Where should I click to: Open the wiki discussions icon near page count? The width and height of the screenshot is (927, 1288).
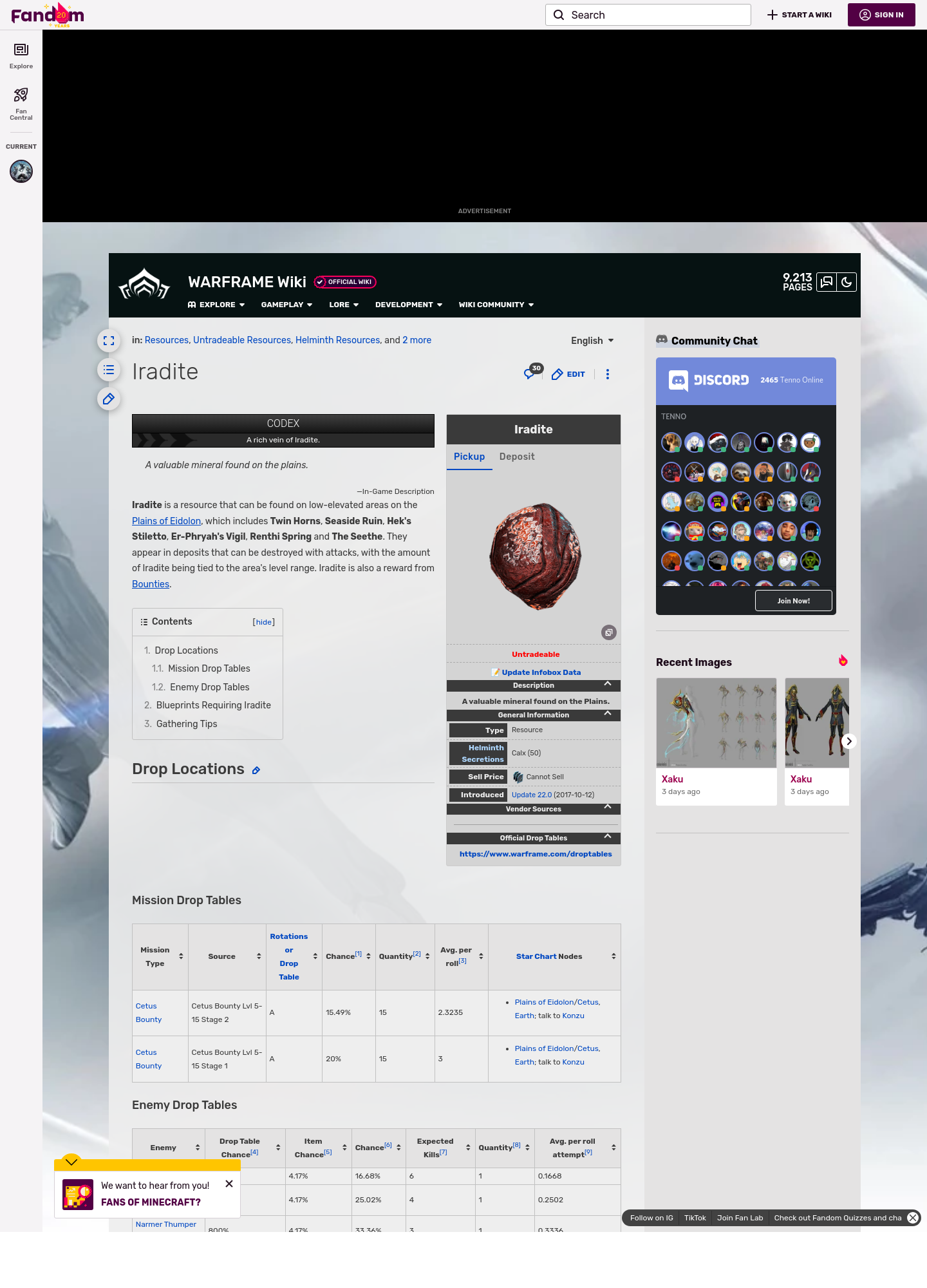[827, 282]
